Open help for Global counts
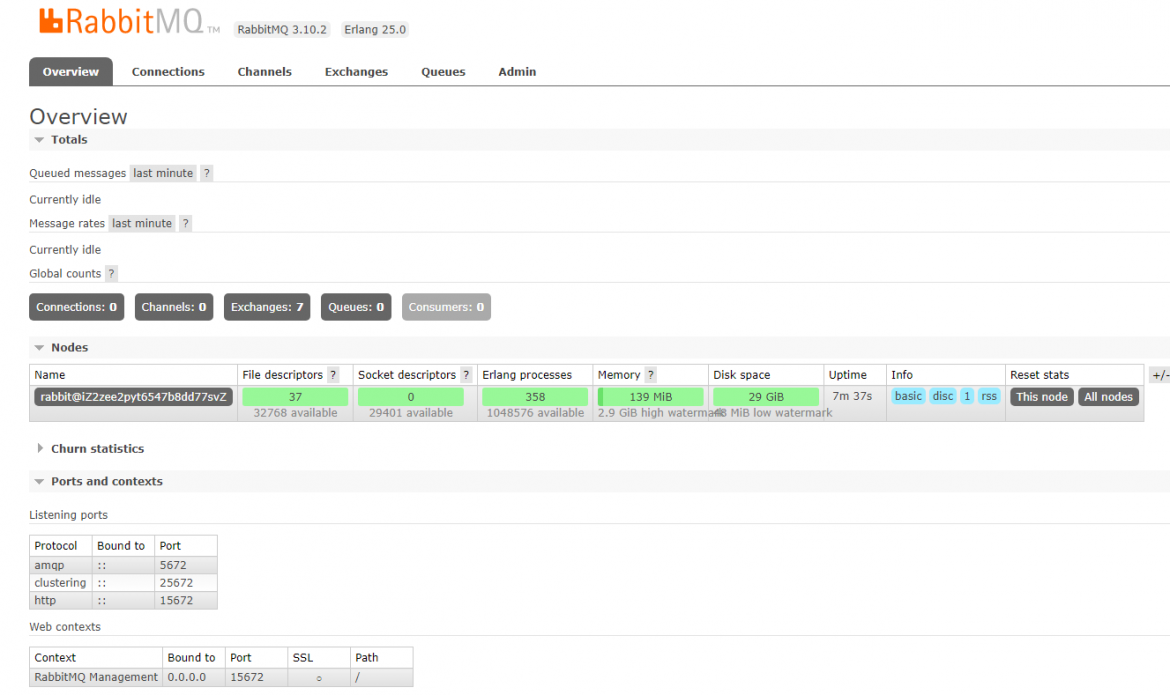The height and width of the screenshot is (695, 1170). tap(111, 273)
